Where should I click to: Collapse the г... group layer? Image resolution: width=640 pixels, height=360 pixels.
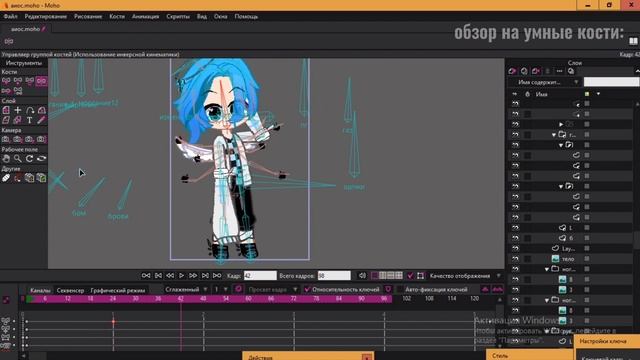pos(554,135)
